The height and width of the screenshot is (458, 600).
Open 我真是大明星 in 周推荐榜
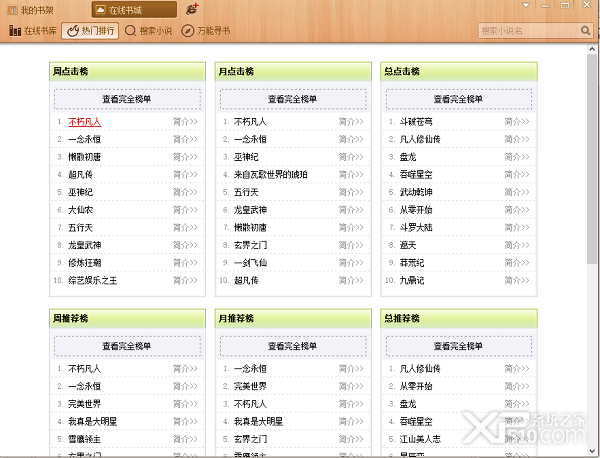pos(93,422)
